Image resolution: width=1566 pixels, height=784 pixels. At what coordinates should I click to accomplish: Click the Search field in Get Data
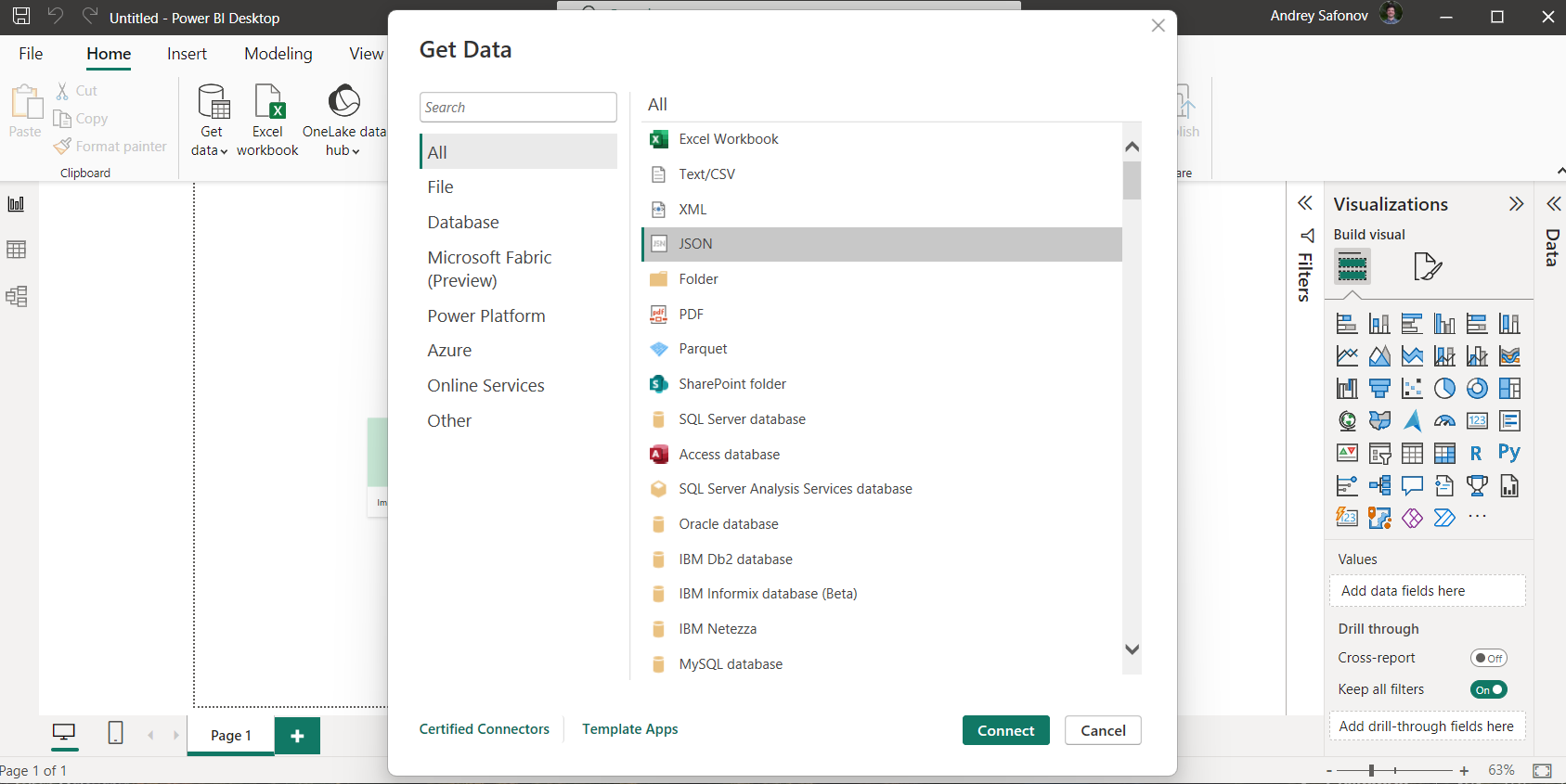518,107
